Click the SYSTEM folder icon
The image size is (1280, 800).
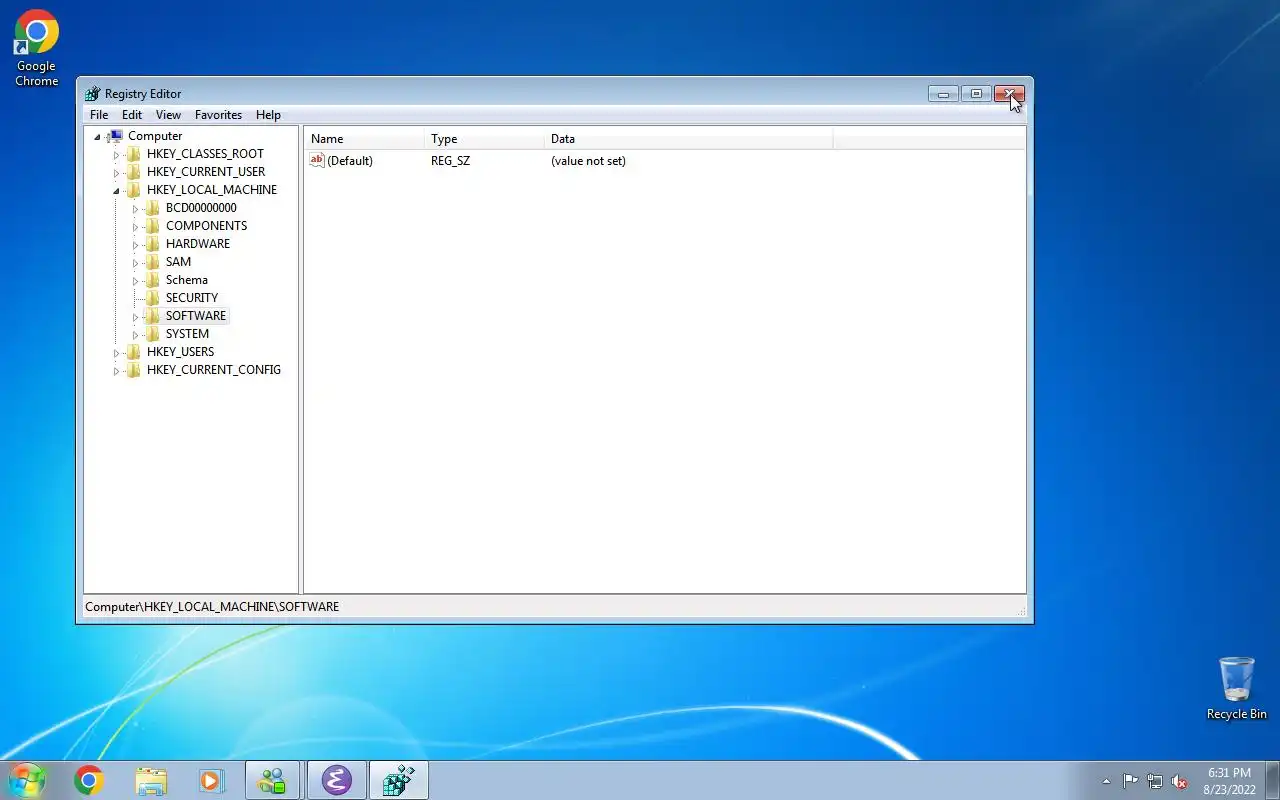152,334
